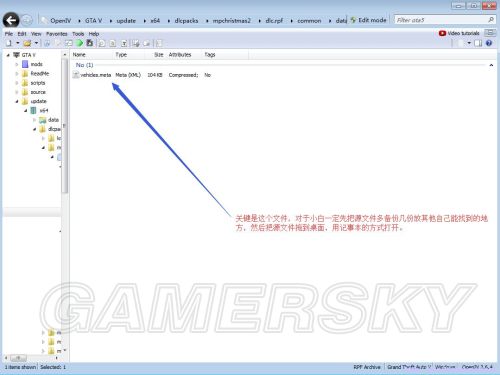Expand the scripts tree node

coord(16,83)
